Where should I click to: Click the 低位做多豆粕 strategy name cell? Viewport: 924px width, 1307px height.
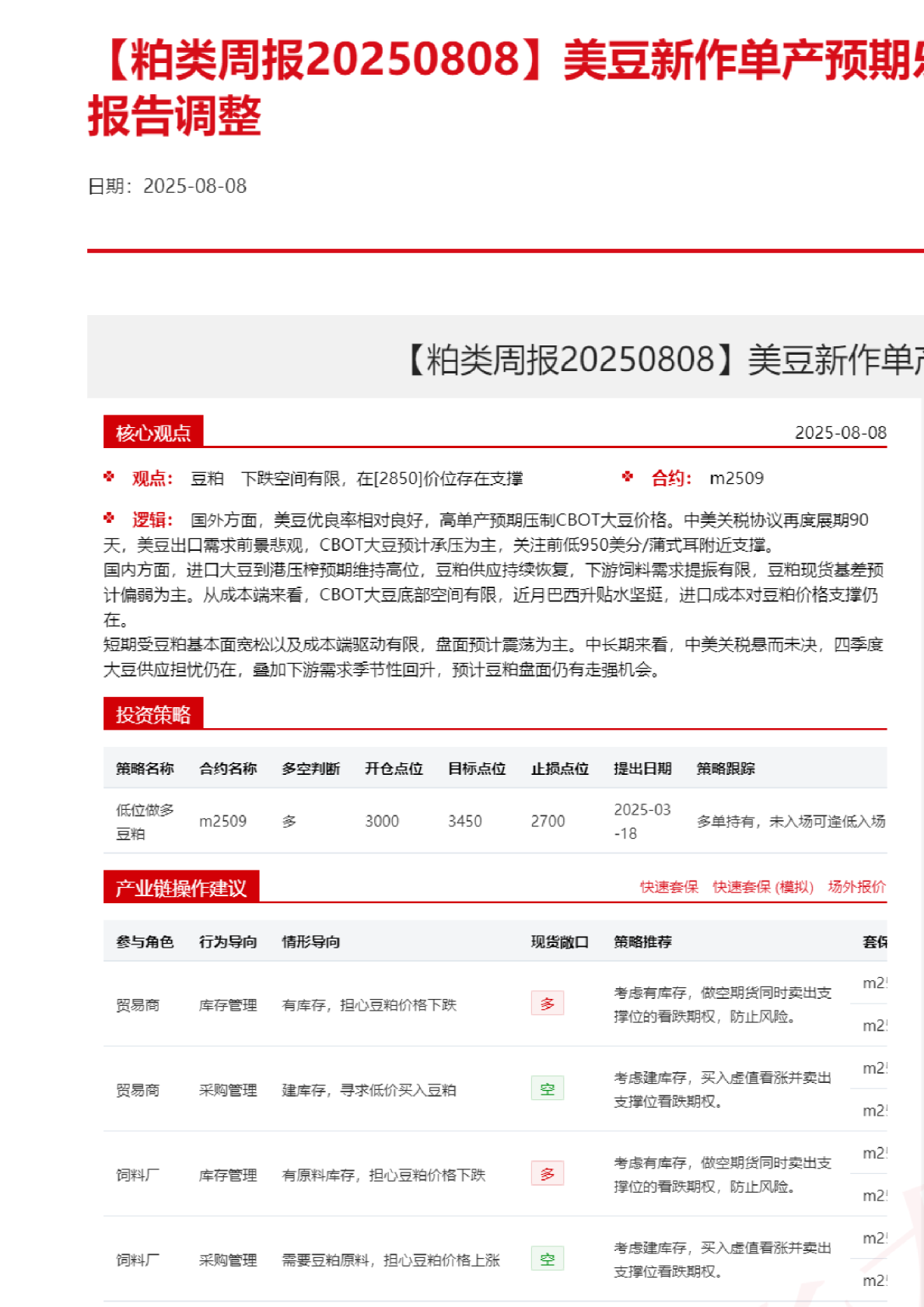tap(145, 822)
